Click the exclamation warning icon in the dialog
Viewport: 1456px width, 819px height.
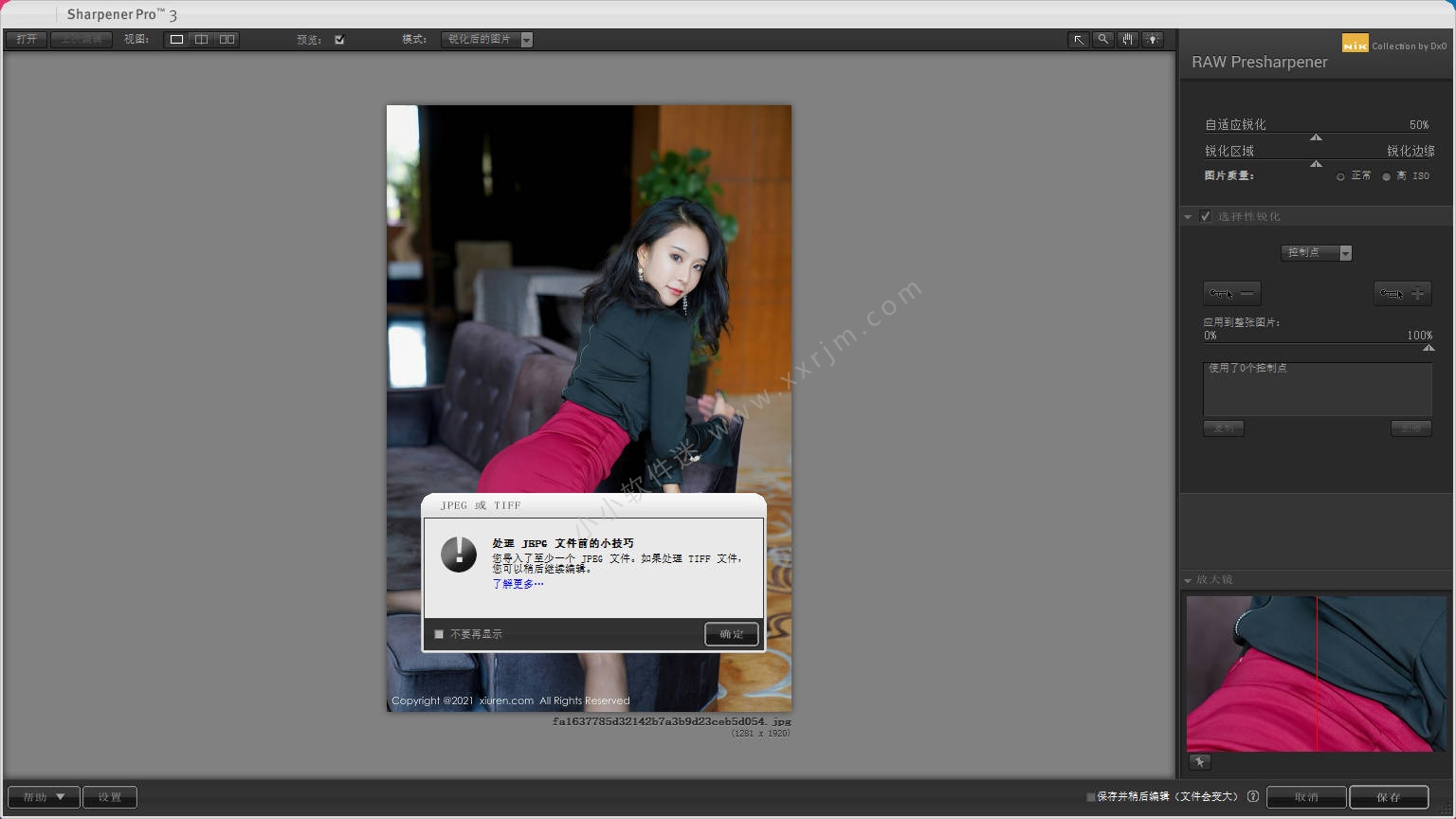pyautogui.click(x=459, y=555)
